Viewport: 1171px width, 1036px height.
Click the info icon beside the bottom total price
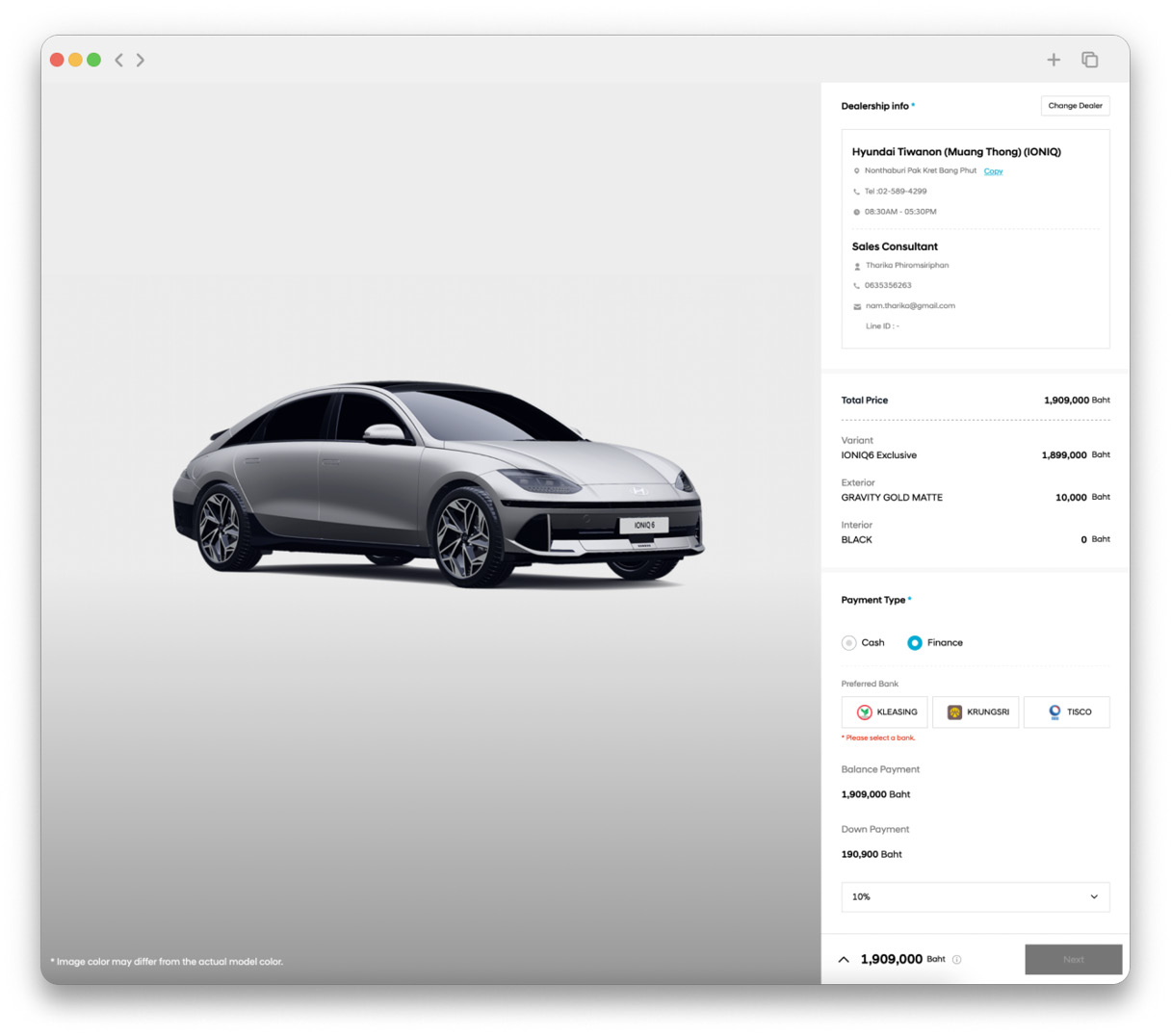click(956, 959)
